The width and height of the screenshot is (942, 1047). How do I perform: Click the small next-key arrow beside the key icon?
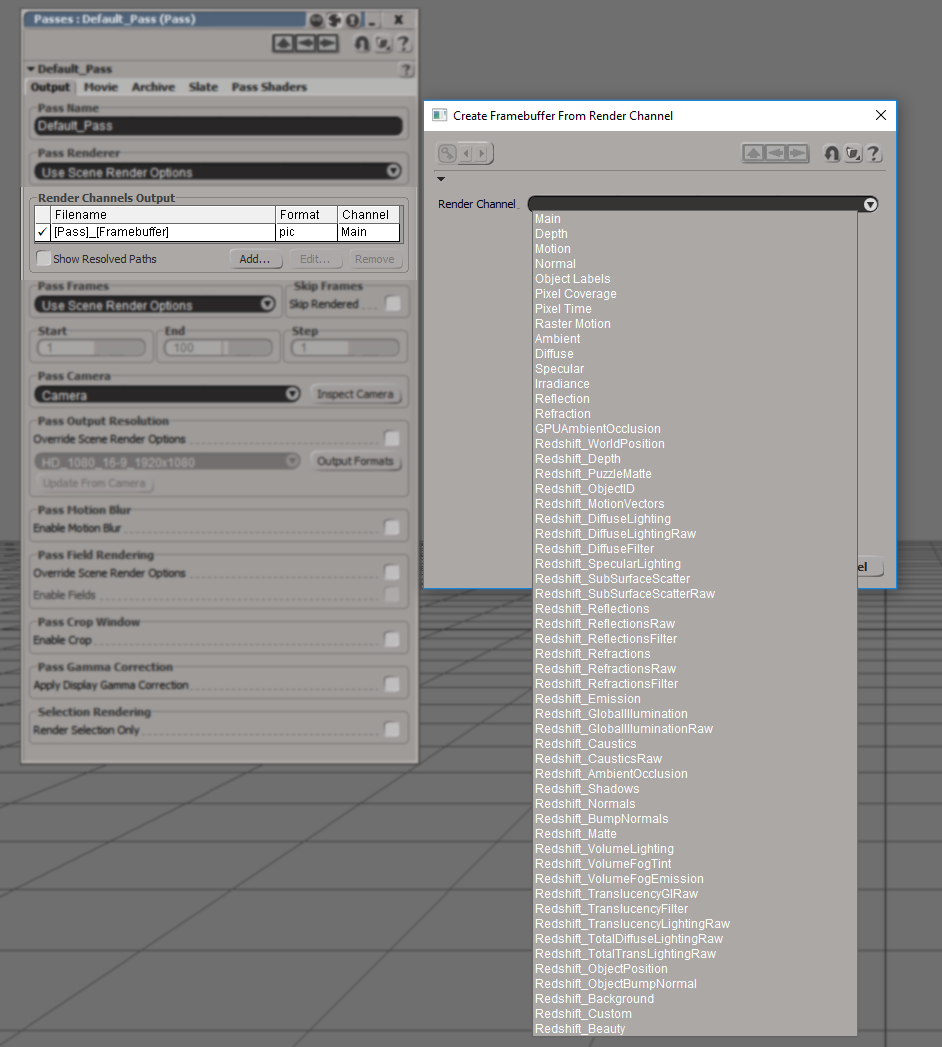click(x=481, y=154)
